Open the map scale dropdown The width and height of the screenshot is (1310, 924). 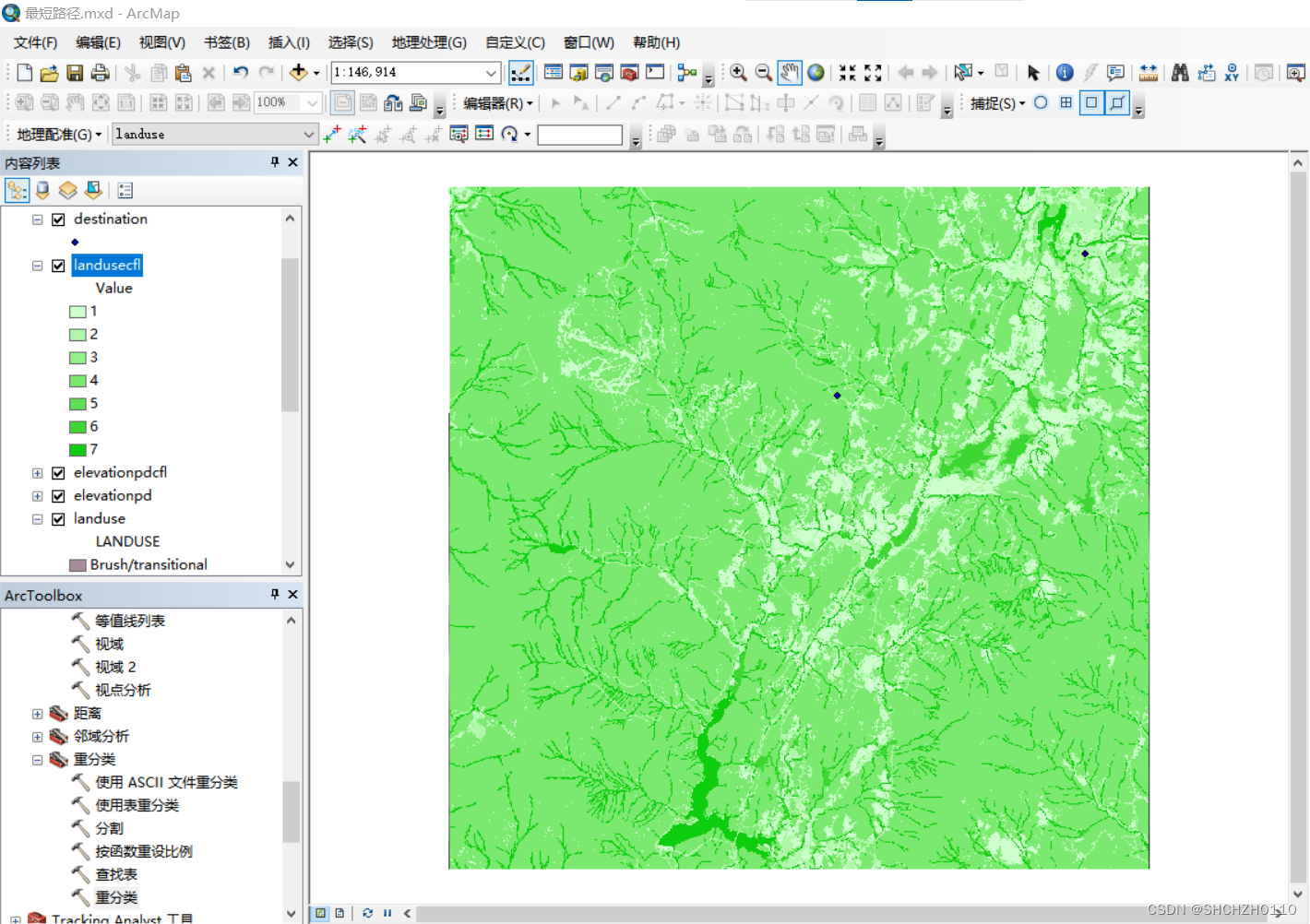[491, 73]
